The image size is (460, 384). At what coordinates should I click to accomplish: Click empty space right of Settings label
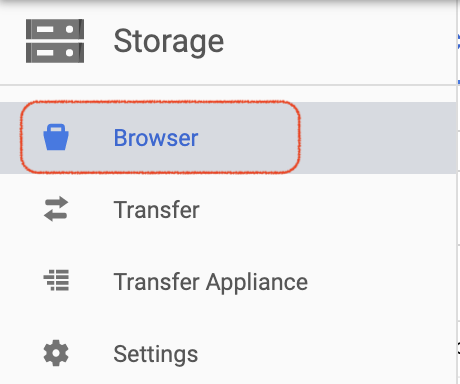[327, 353]
